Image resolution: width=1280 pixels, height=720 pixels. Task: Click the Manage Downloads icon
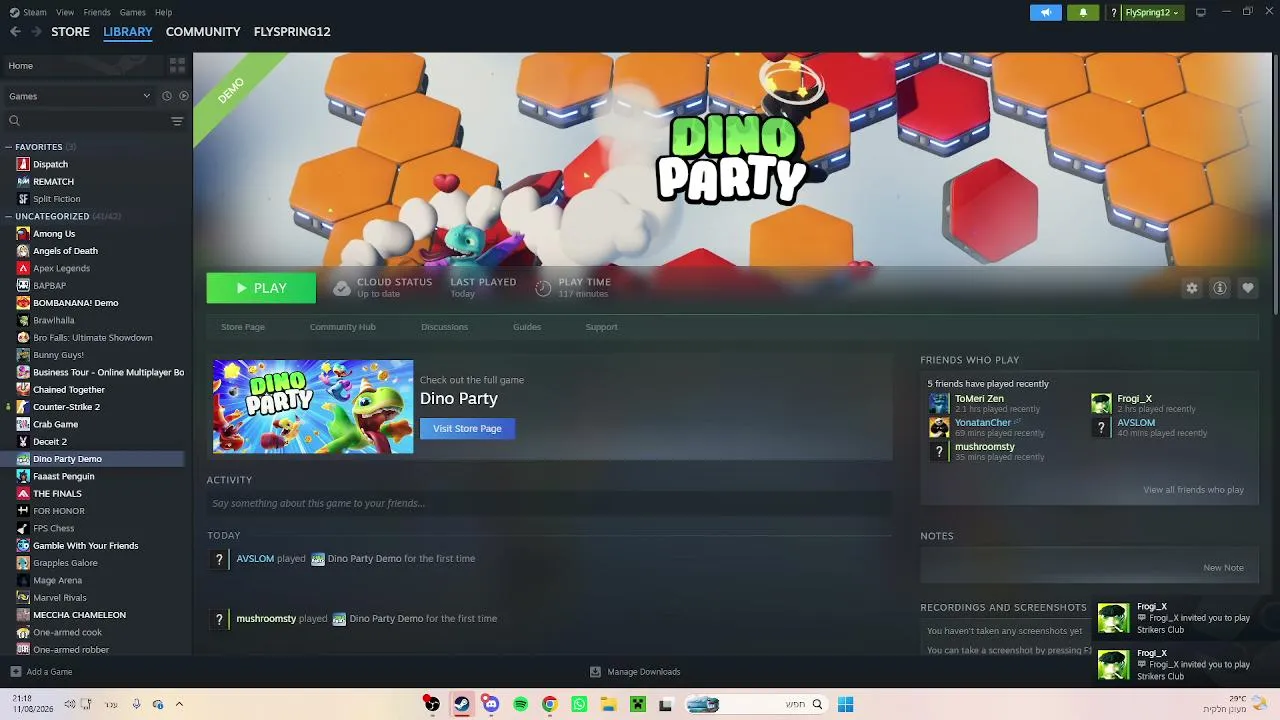pyautogui.click(x=595, y=672)
